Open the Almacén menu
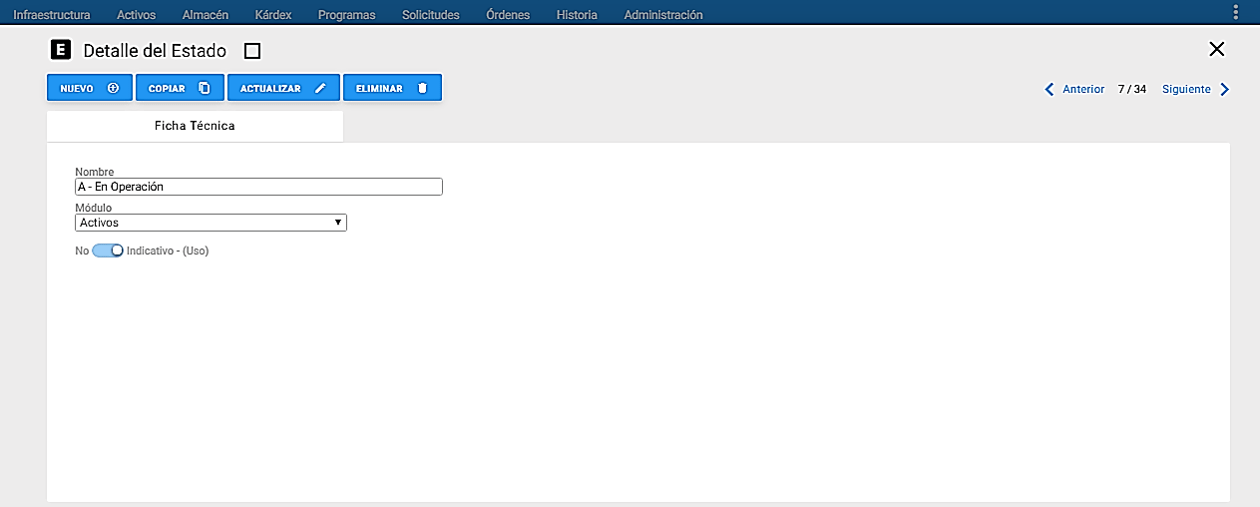Viewport: 1260px width, 507px height. pos(205,15)
